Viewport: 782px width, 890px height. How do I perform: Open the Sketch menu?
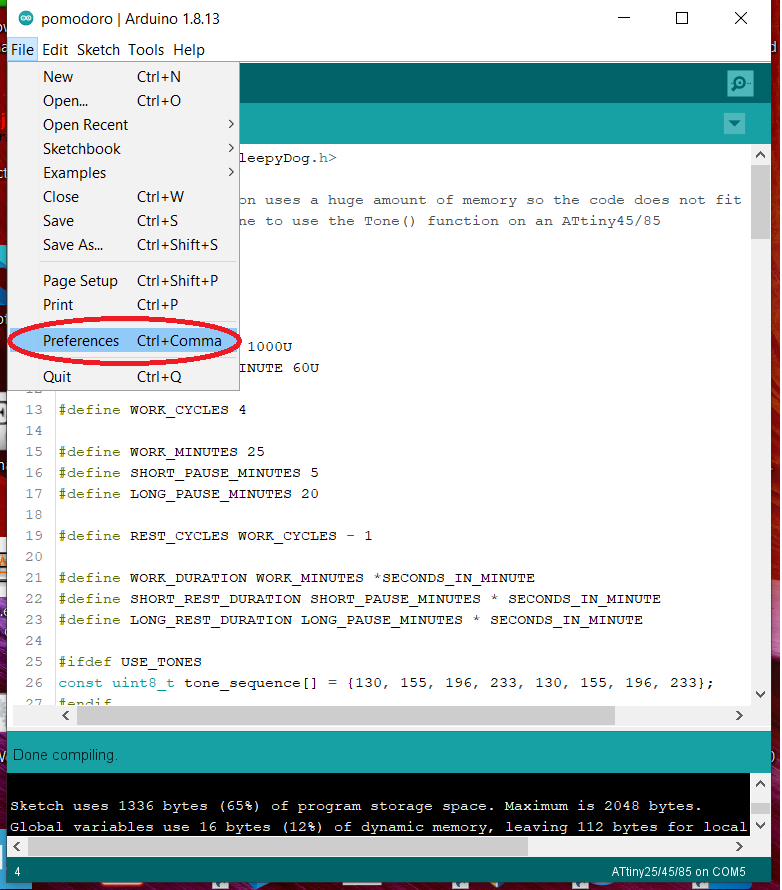click(x=98, y=50)
